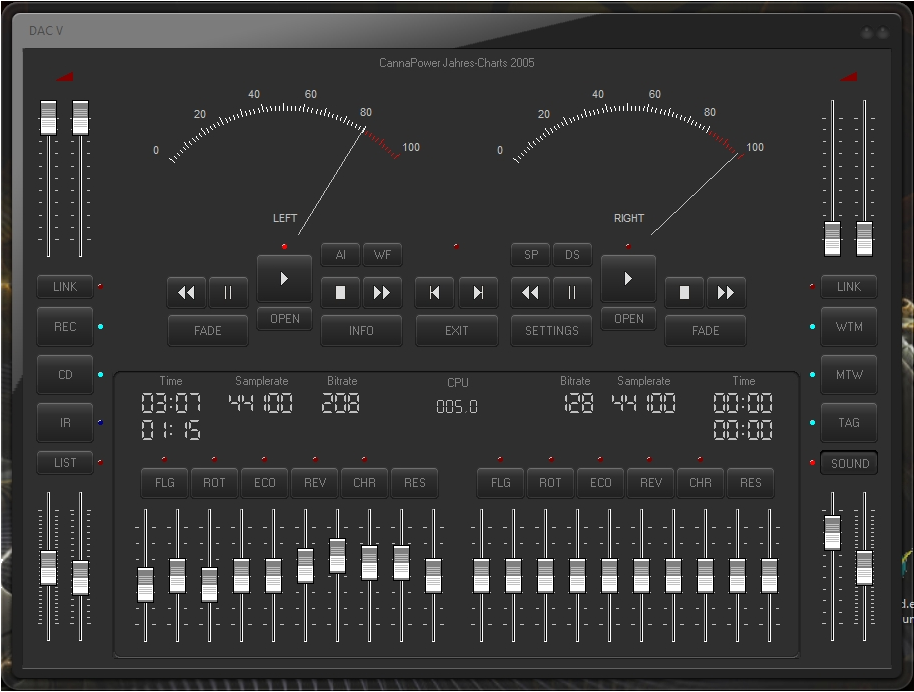Open the SETTINGS panel
The height and width of the screenshot is (692, 914).
pos(552,331)
